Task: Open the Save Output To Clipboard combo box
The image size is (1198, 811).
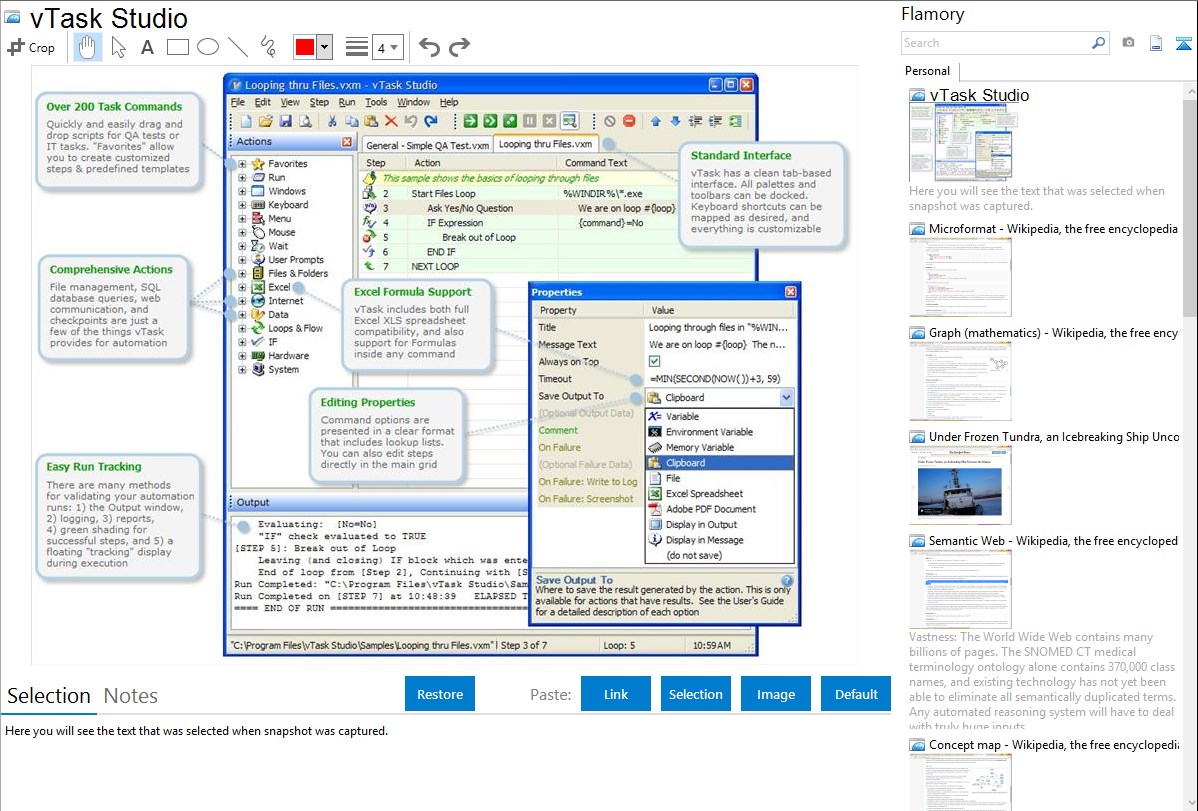Action: coord(720,397)
